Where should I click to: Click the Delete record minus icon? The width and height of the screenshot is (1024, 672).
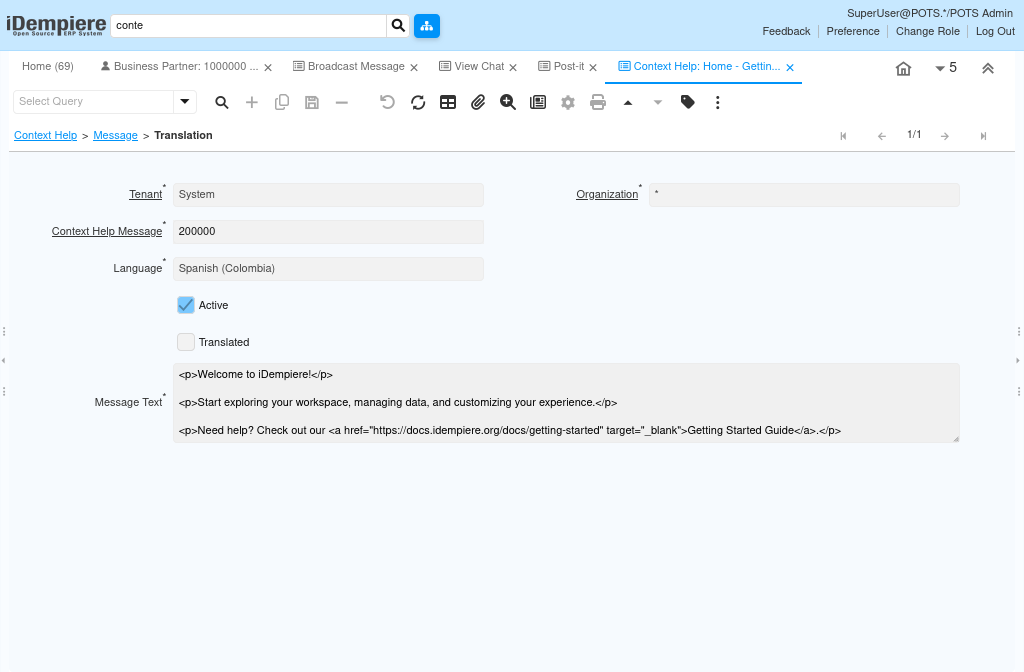(342, 103)
